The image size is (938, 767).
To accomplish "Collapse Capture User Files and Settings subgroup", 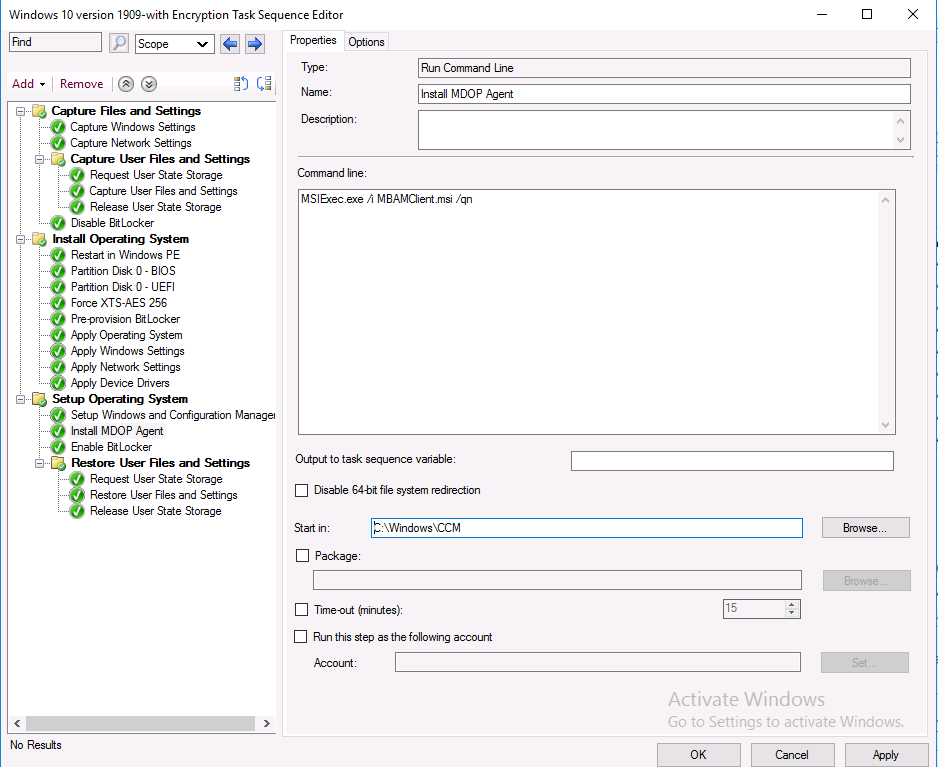I will [39, 159].
